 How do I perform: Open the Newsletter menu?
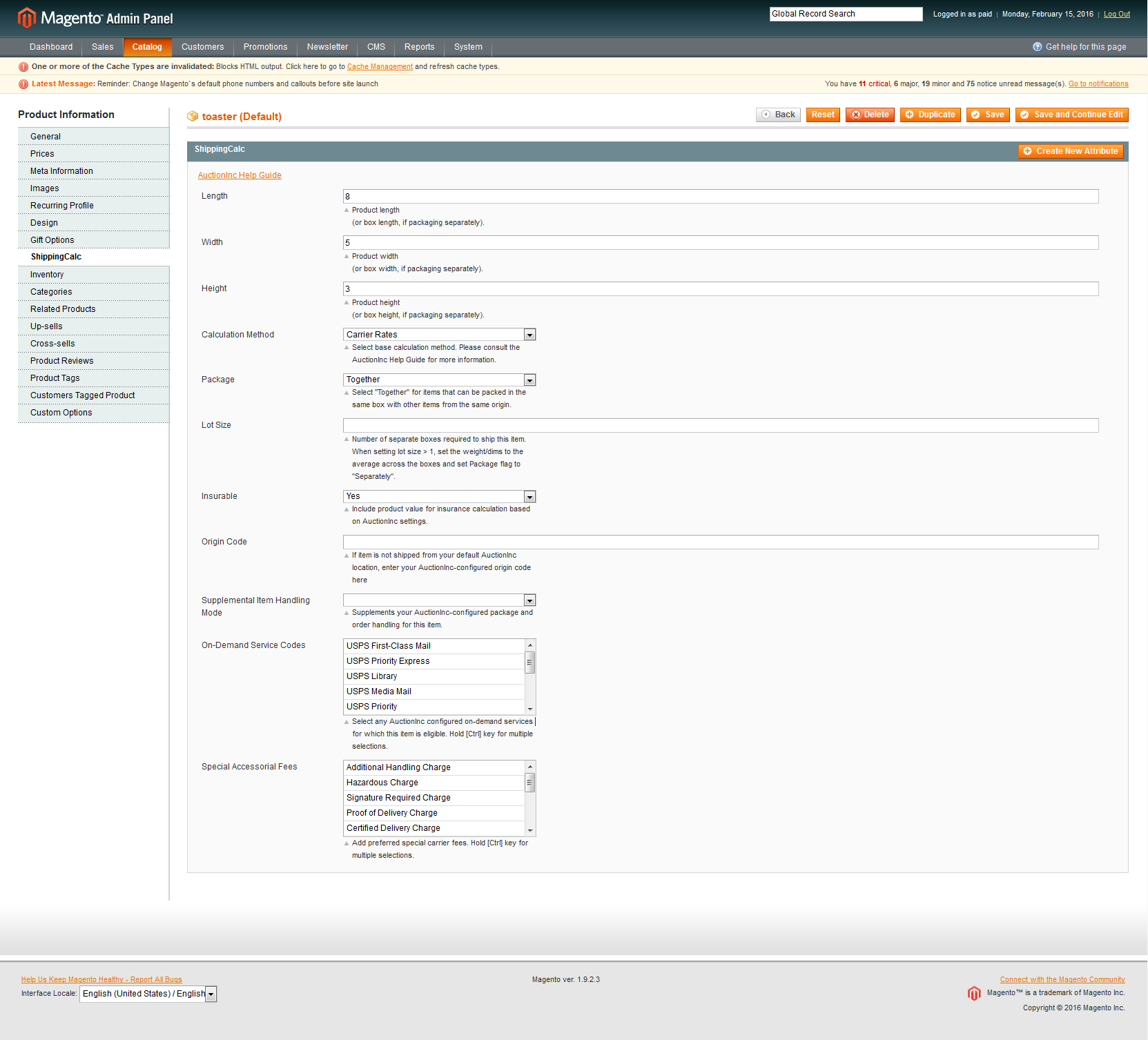[327, 47]
